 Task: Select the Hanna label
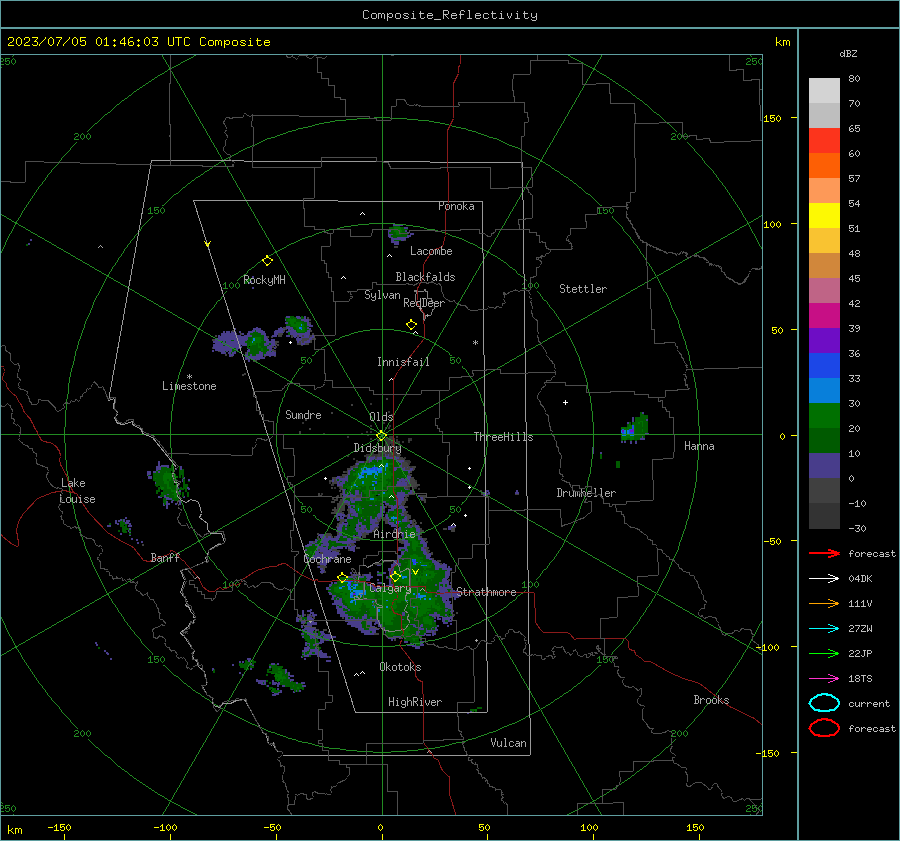[x=699, y=446]
